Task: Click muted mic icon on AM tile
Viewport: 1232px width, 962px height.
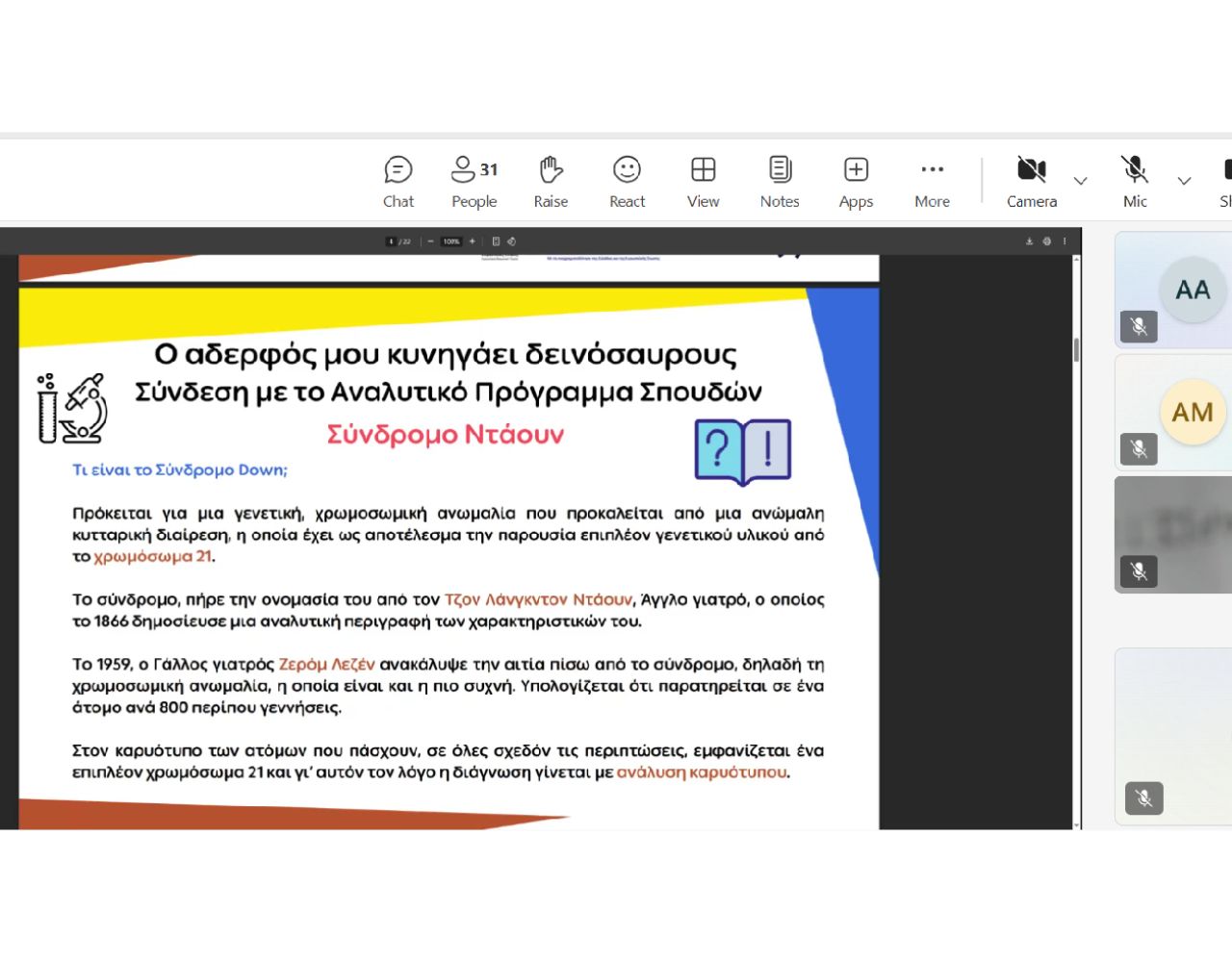Action: point(1139,448)
